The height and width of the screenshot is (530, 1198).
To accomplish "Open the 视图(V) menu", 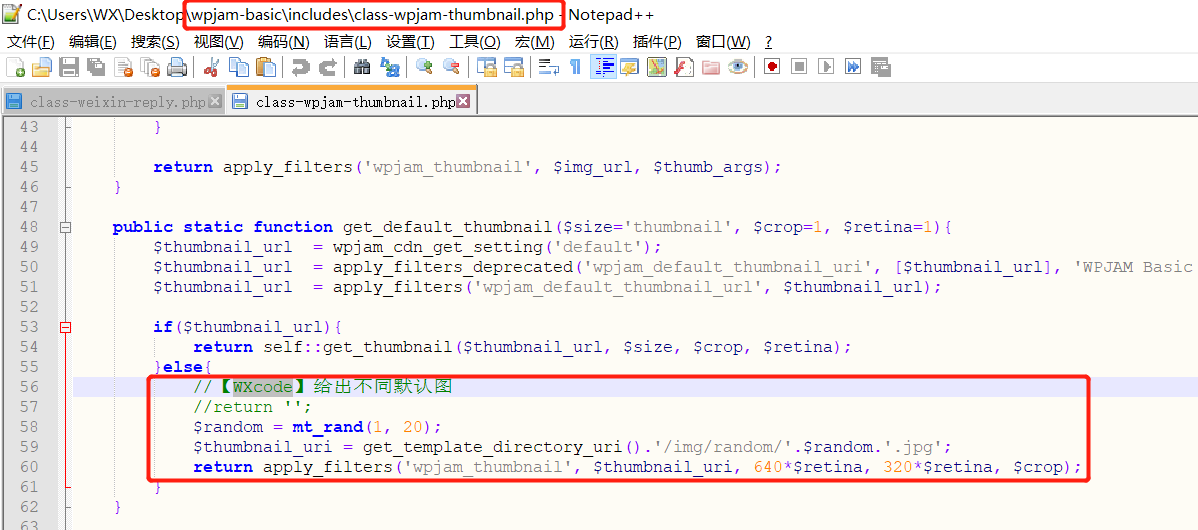I will [219, 42].
